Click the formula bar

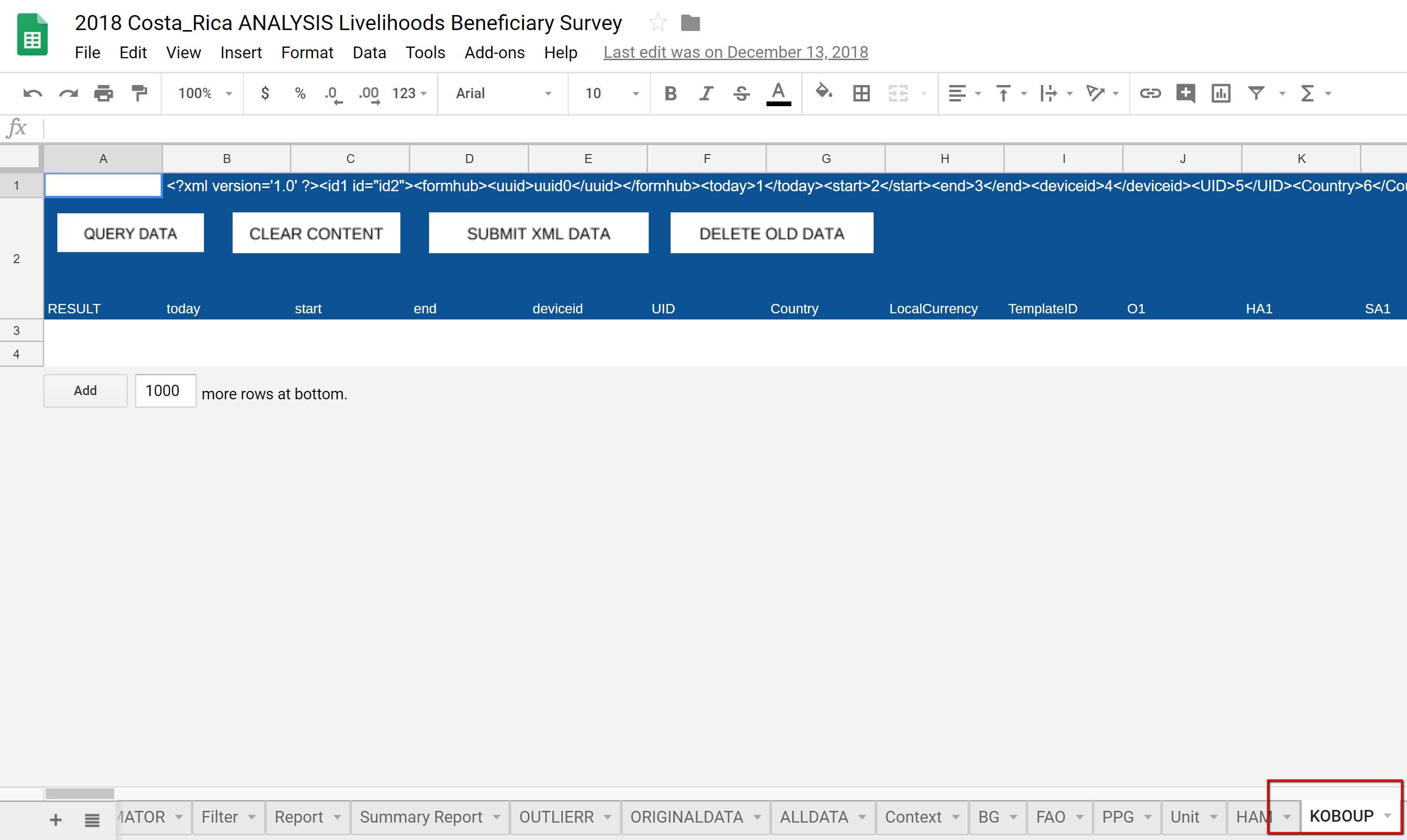[725, 129]
